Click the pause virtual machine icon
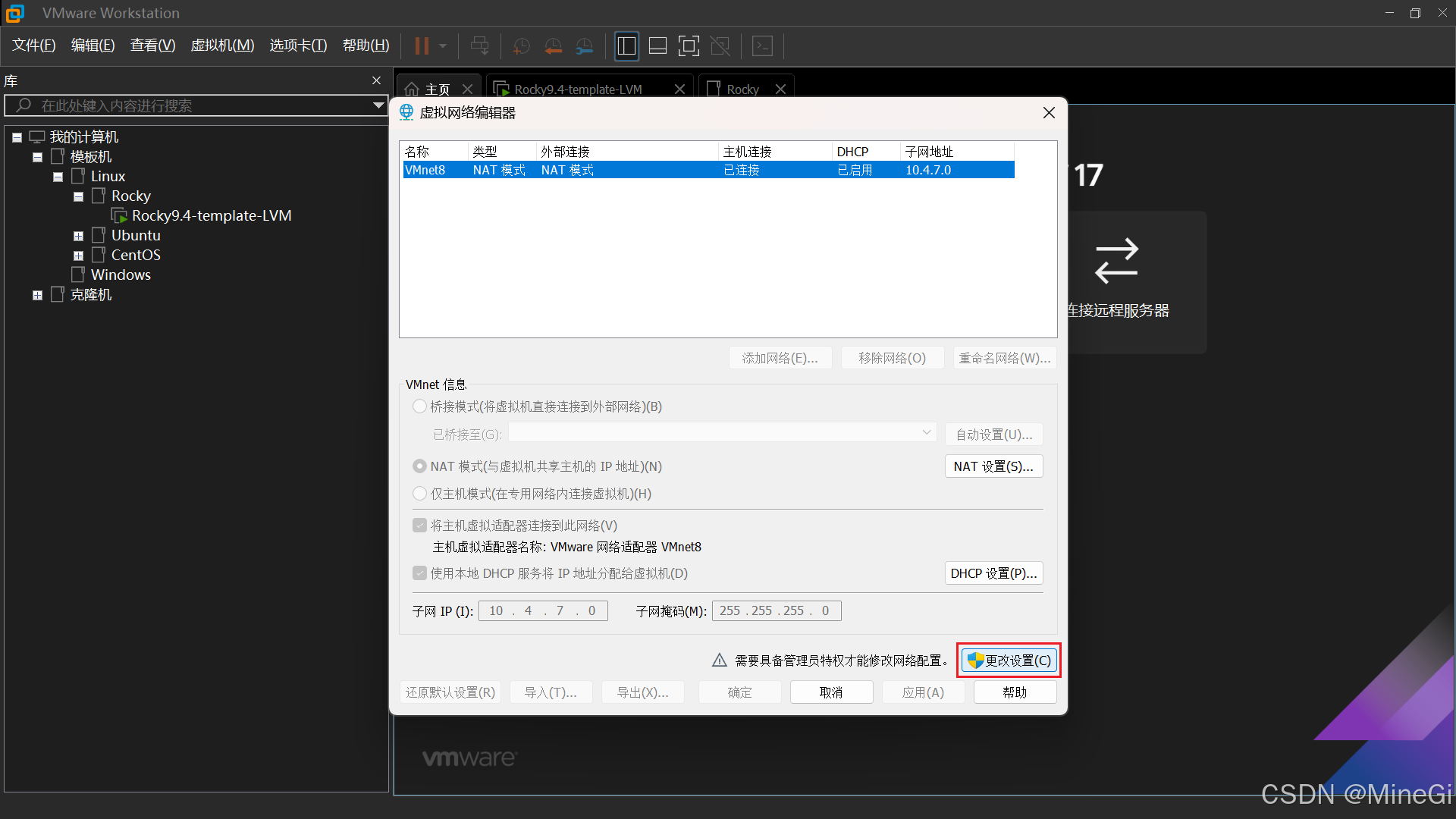Screen dimensions: 1456x819 [422, 46]
